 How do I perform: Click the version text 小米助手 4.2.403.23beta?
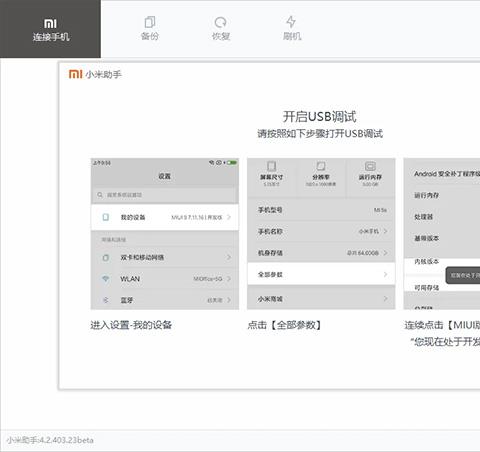coord(50,440)
